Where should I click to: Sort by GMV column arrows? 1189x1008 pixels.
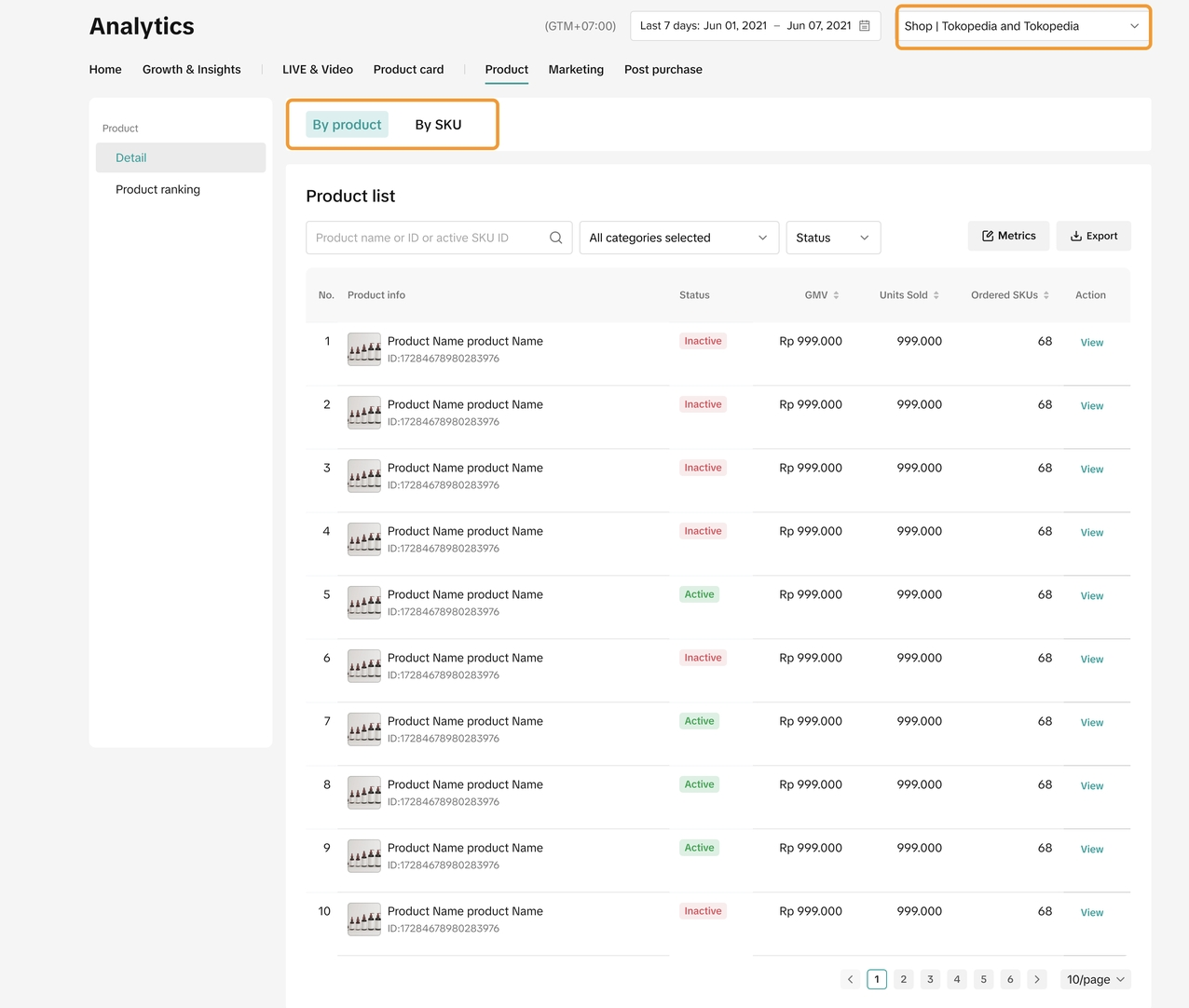point(836,295)
